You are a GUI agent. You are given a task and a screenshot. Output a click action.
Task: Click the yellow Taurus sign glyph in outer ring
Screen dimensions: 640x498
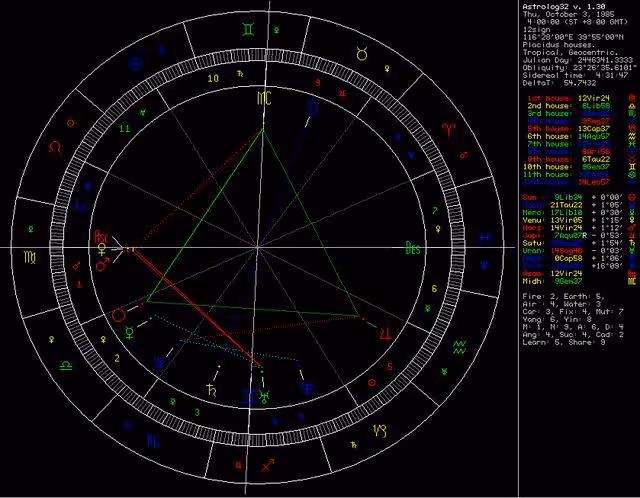362,54
